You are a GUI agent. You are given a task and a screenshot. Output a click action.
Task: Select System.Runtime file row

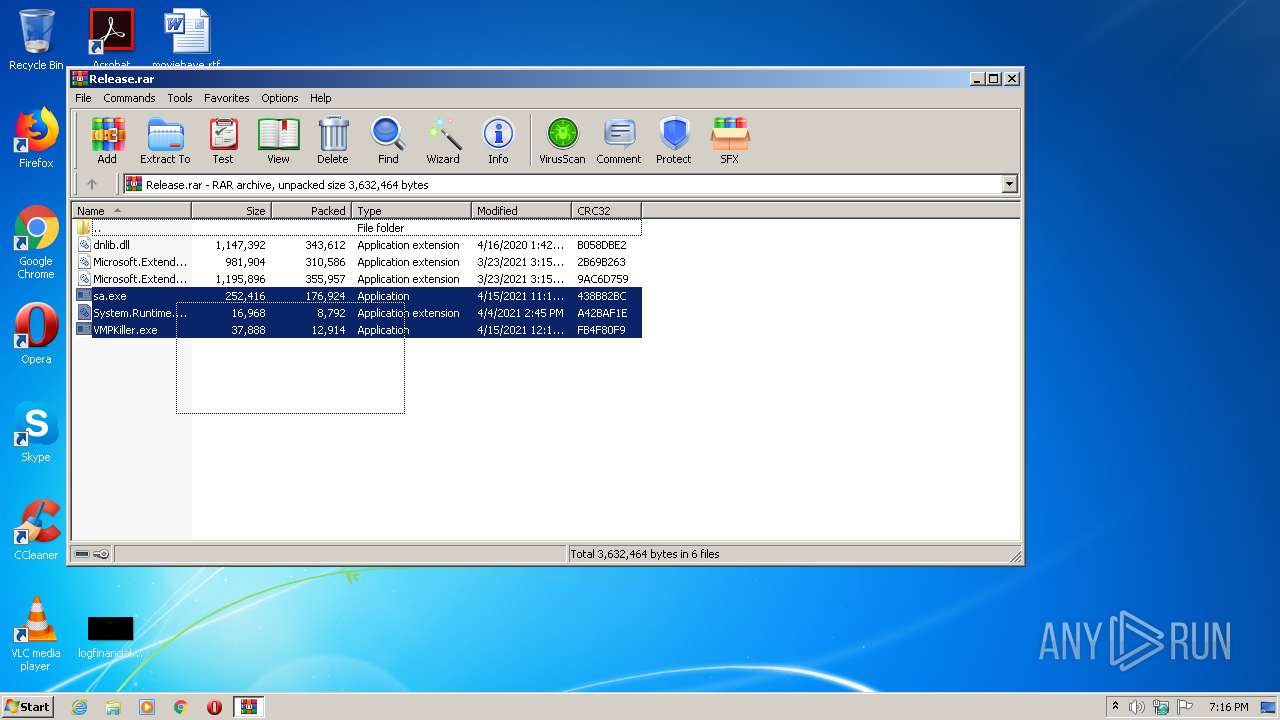(x=358, y=313)
